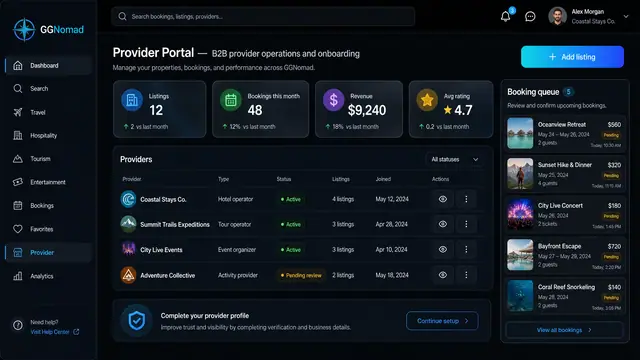Click the Pending review status badge
This screenshot has height=360, width=640.
click(301, 276)
